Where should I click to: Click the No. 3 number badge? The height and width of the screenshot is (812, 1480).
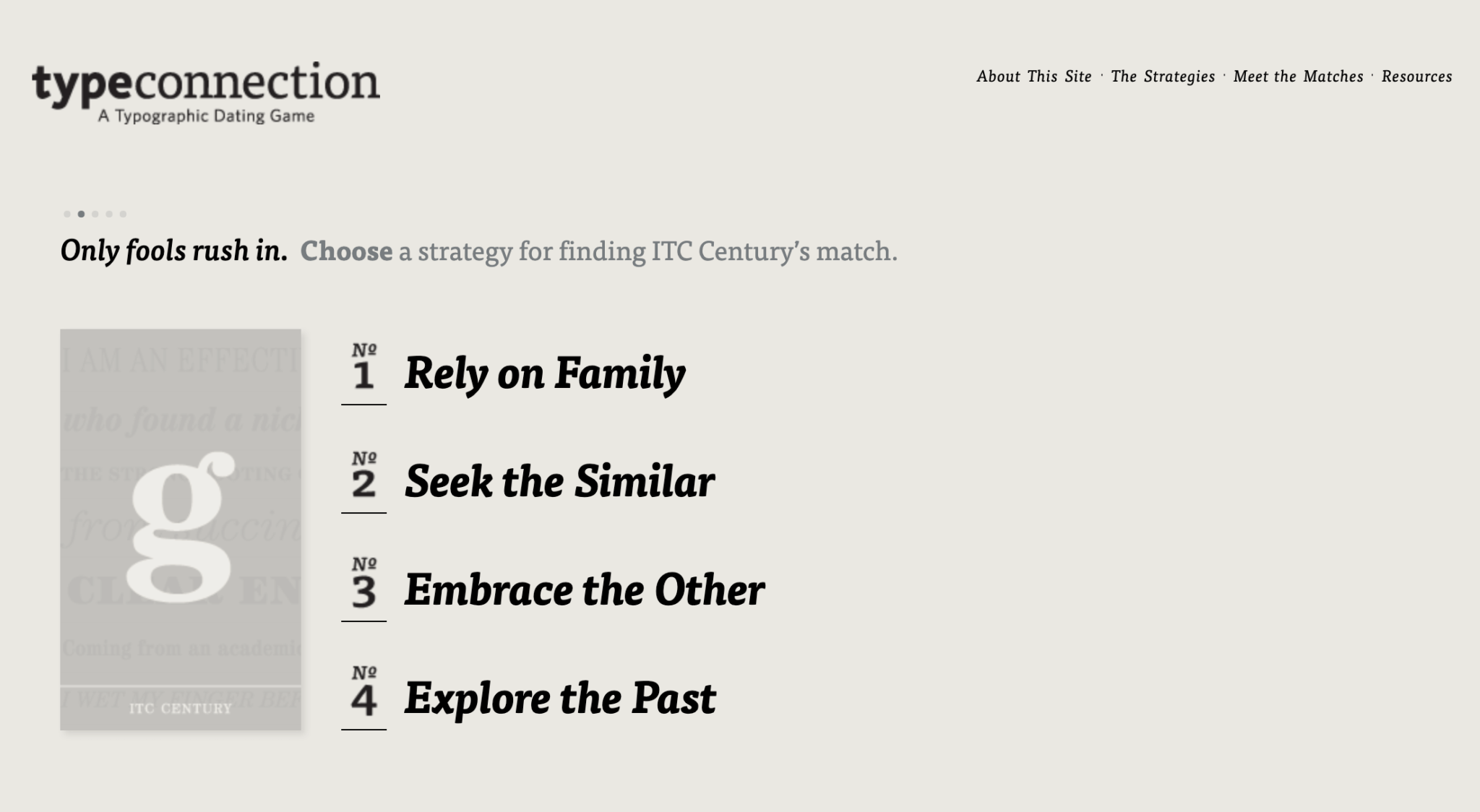(x=363, y=585)
